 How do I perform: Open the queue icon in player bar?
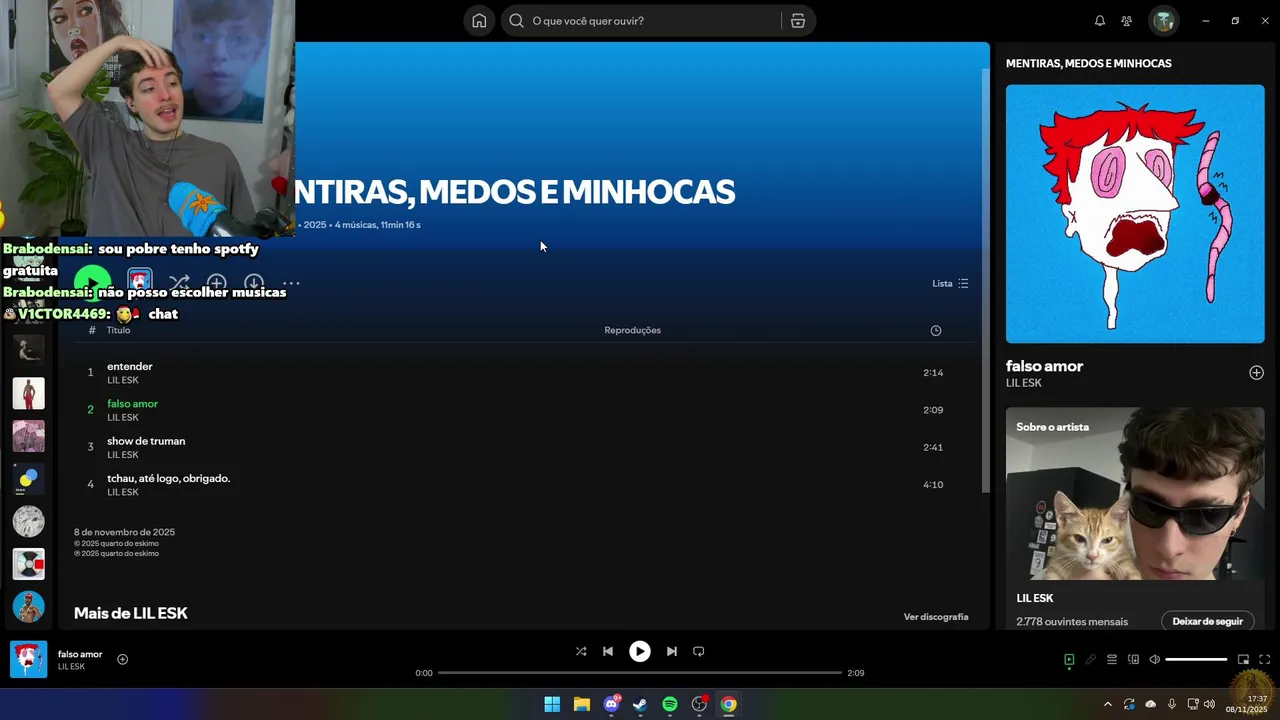[x=1112, y=660]
